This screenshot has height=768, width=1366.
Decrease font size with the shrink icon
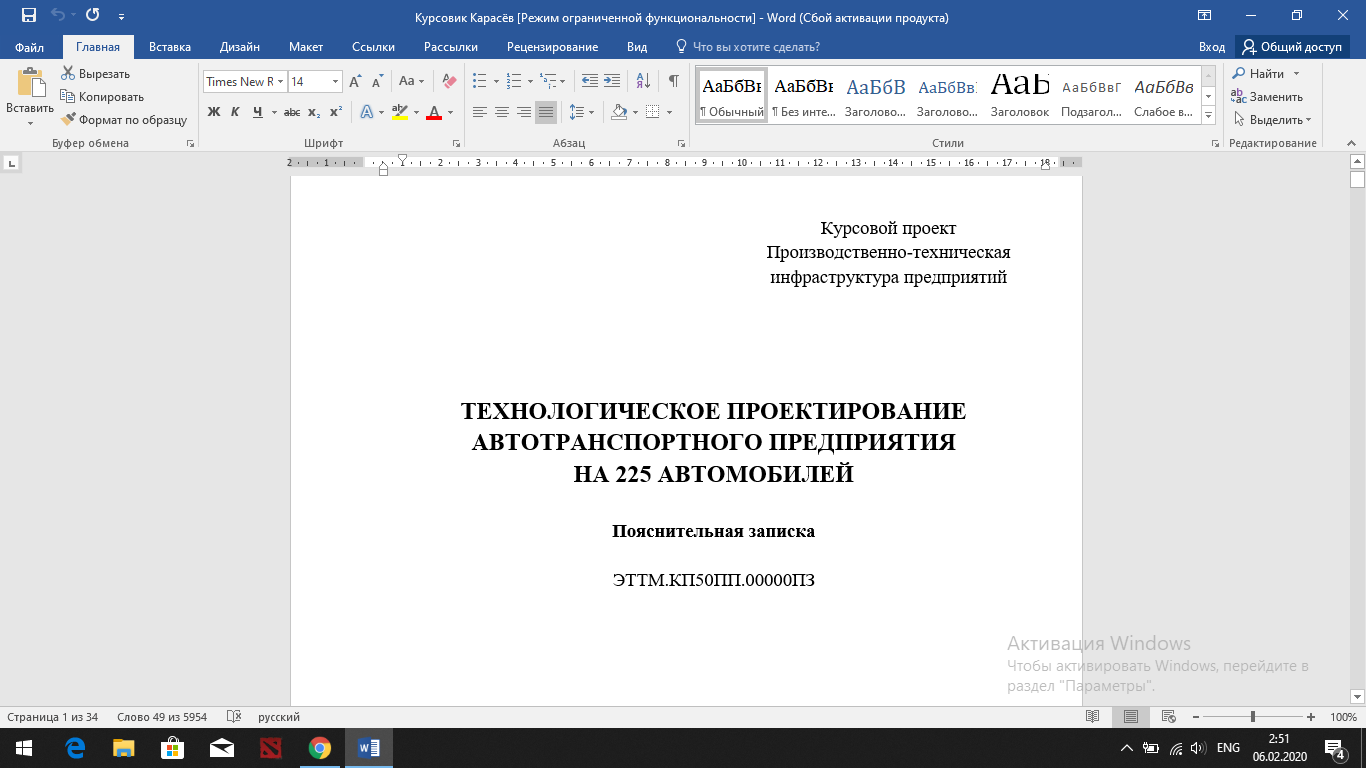[x=377, y=82]
